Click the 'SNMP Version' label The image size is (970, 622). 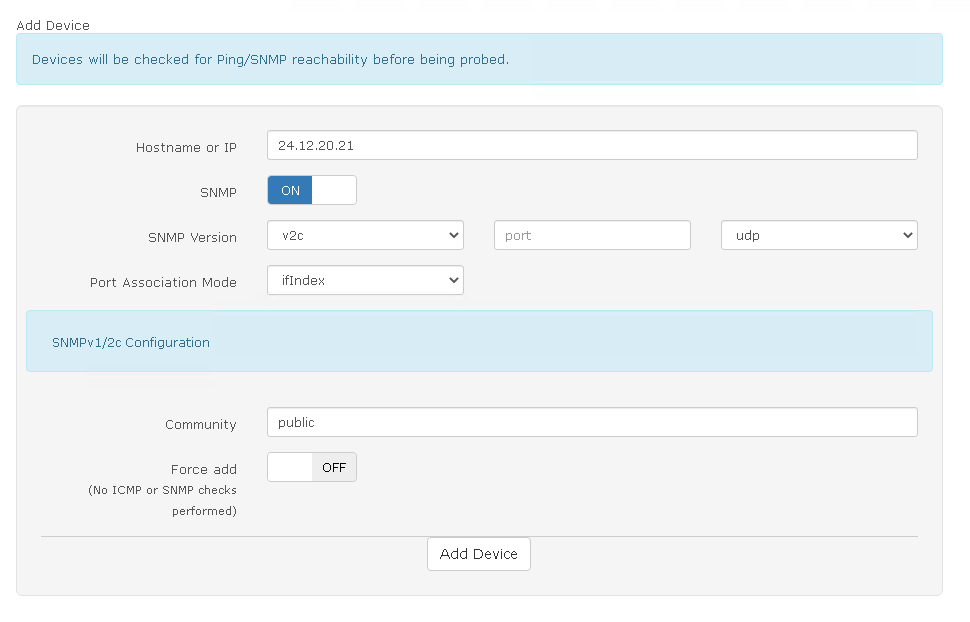coord(192,238)
